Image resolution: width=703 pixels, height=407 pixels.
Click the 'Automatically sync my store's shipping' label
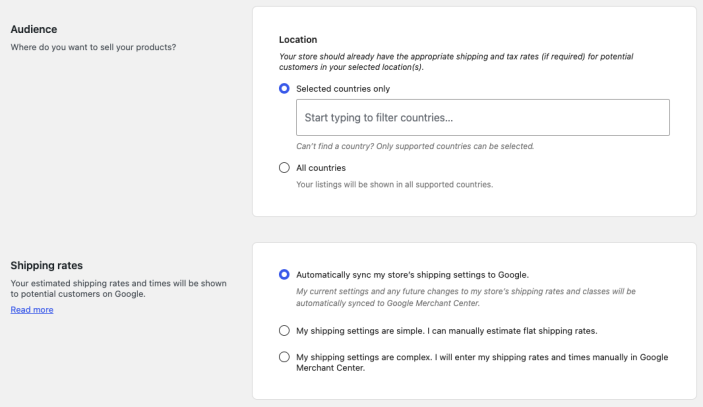(412, 274)
